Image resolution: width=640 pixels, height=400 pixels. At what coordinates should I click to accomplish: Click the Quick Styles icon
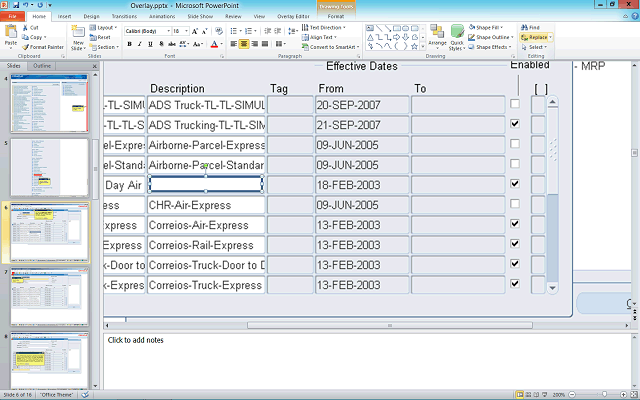point(457,37)
